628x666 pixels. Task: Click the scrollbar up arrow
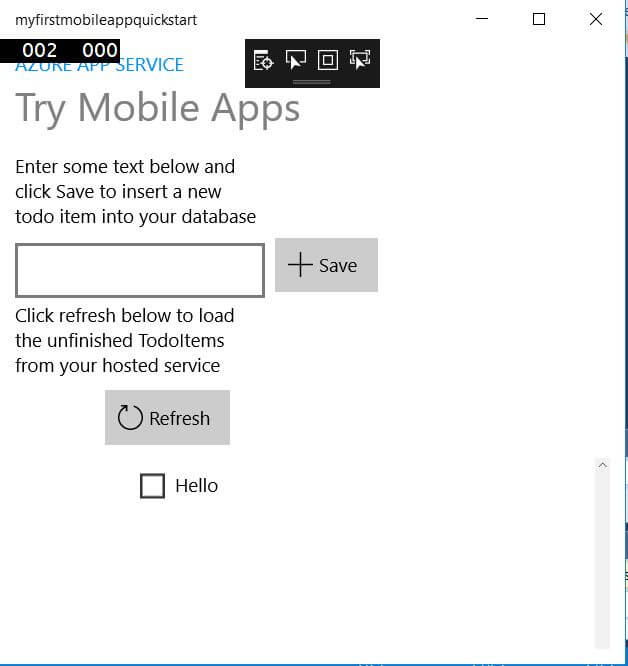point(602,465)
